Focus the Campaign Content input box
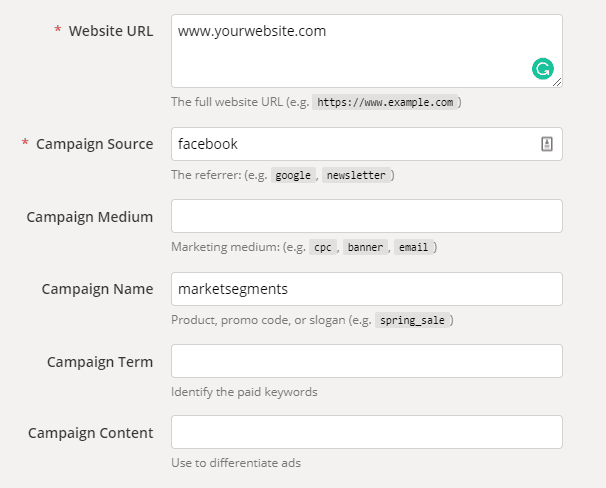 tap(367, 432)
